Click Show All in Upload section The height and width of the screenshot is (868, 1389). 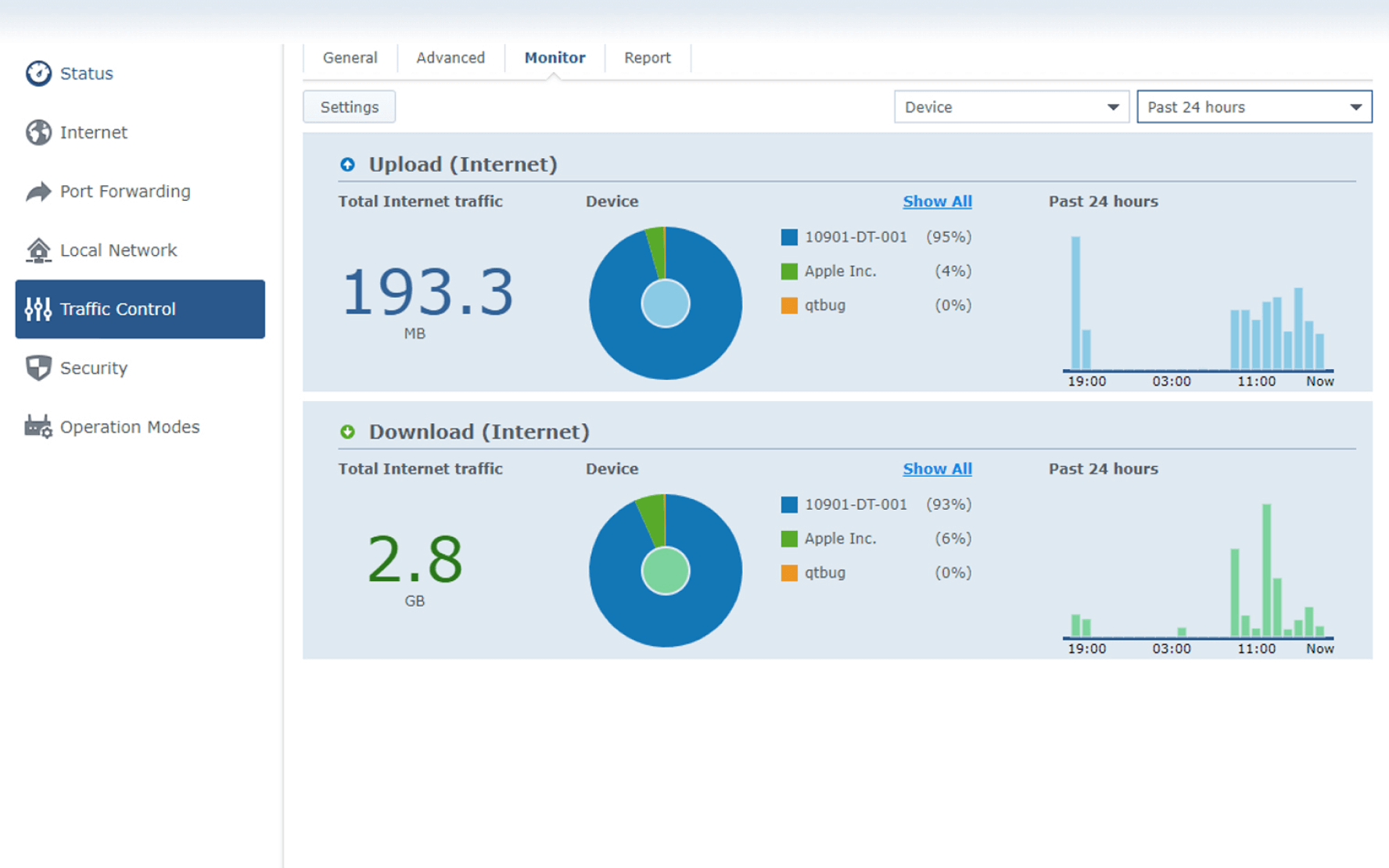pos(937,202)
